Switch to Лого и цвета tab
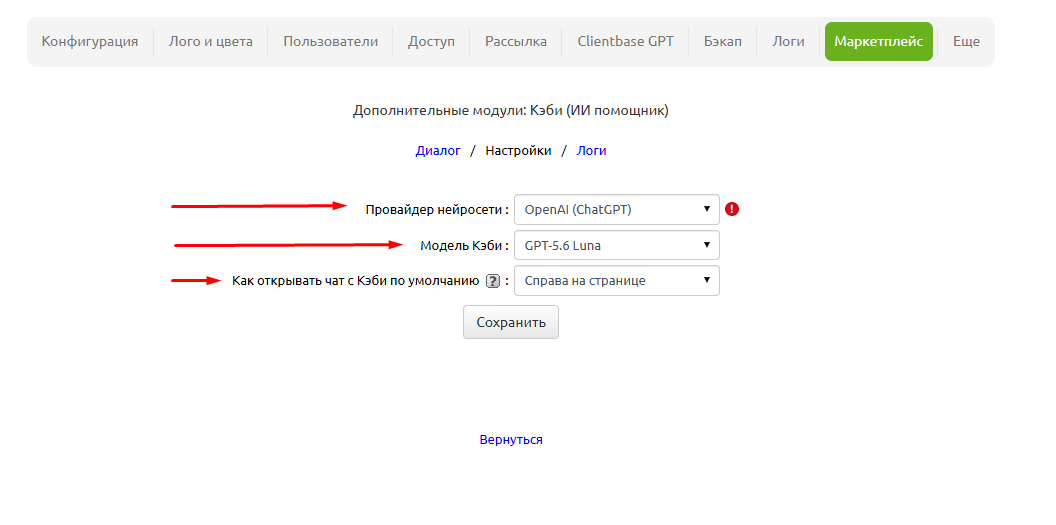Image resolution: width=1056 pixels, height=525 pixels. click(211, 42)
